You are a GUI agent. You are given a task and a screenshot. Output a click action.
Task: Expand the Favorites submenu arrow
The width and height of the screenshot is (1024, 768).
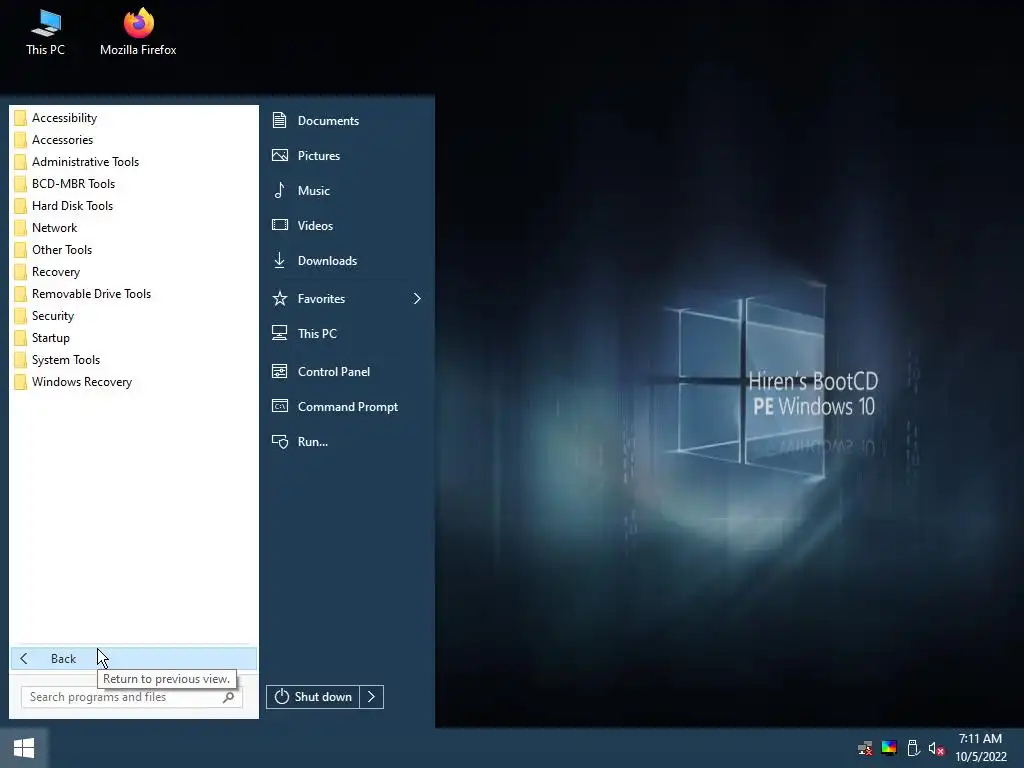[417, 298]
